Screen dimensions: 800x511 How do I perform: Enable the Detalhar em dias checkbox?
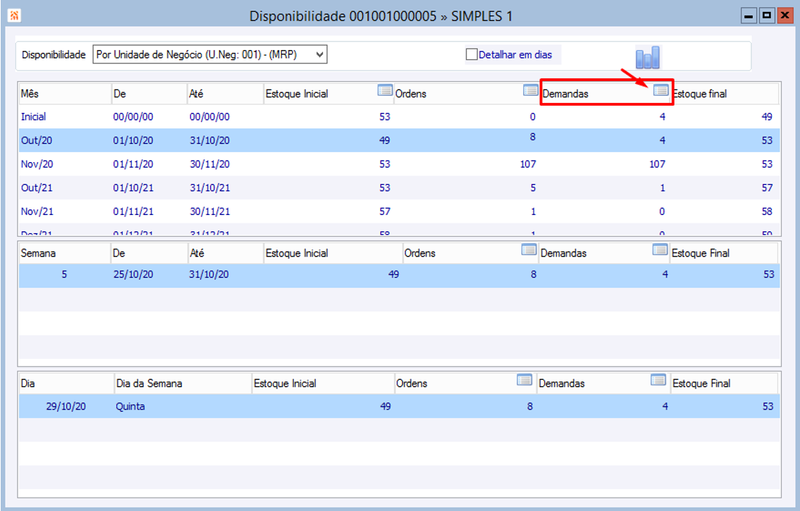tap(471, 54)
